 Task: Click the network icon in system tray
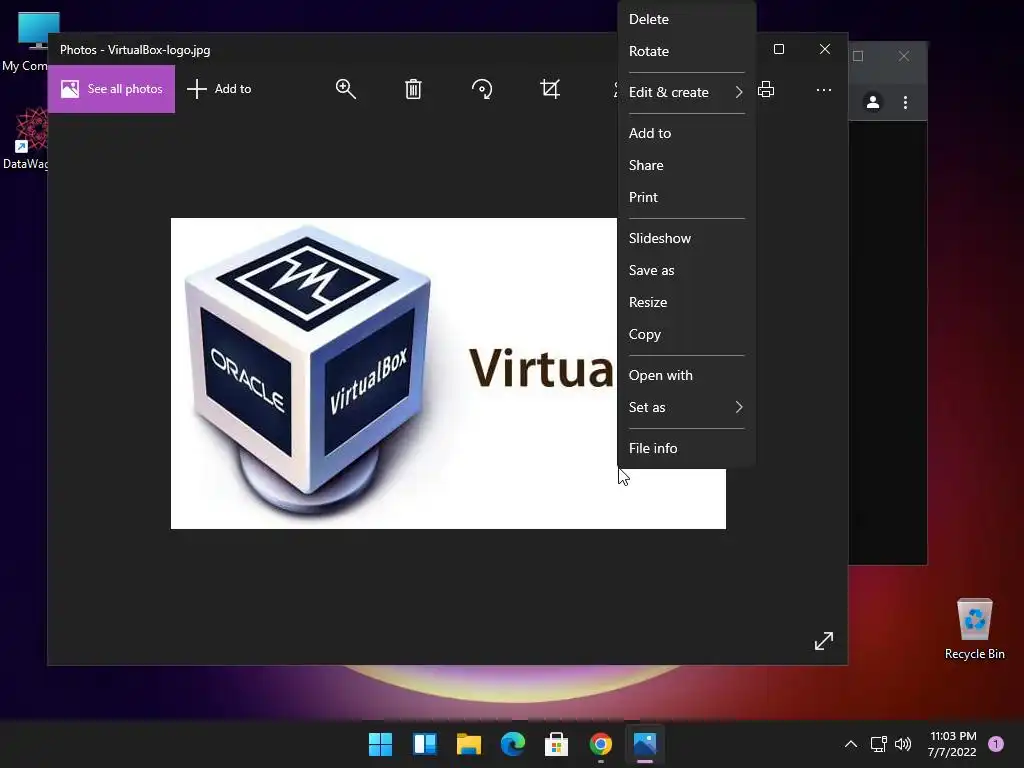879,744
